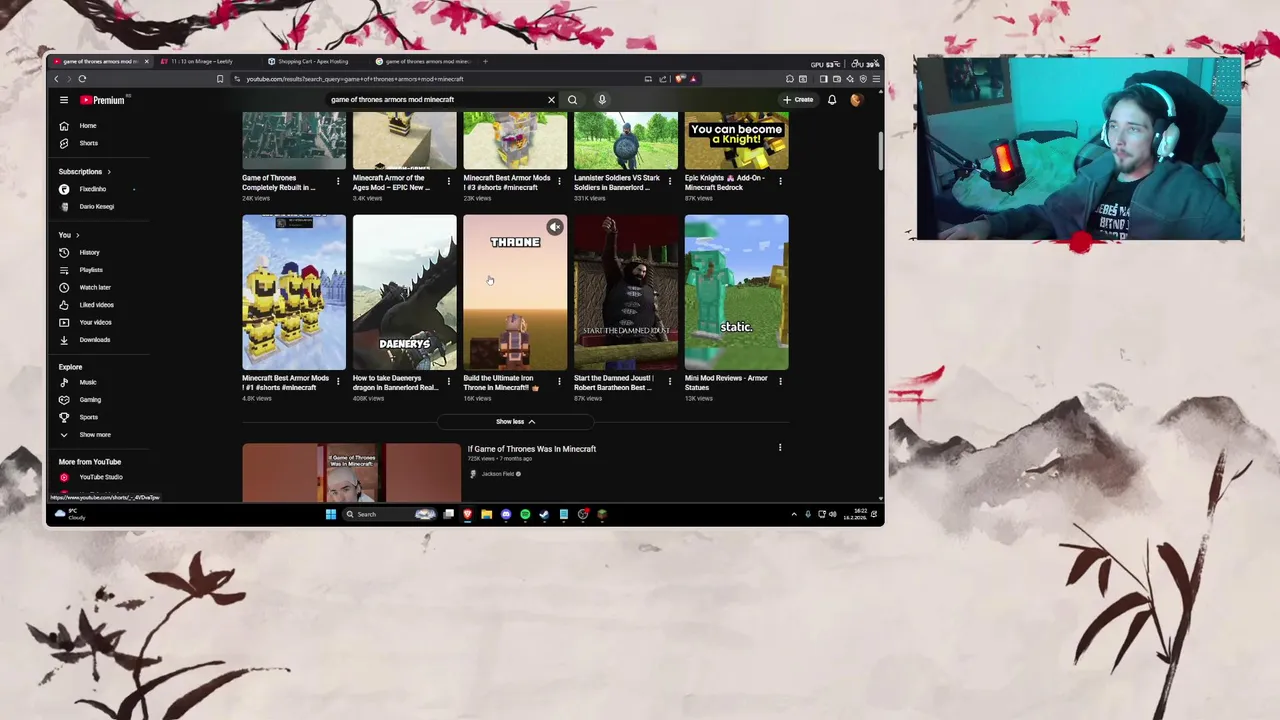Open options for How to take Daenerys dragon
Screen dimensions: 1280x720
coord(448,381)
